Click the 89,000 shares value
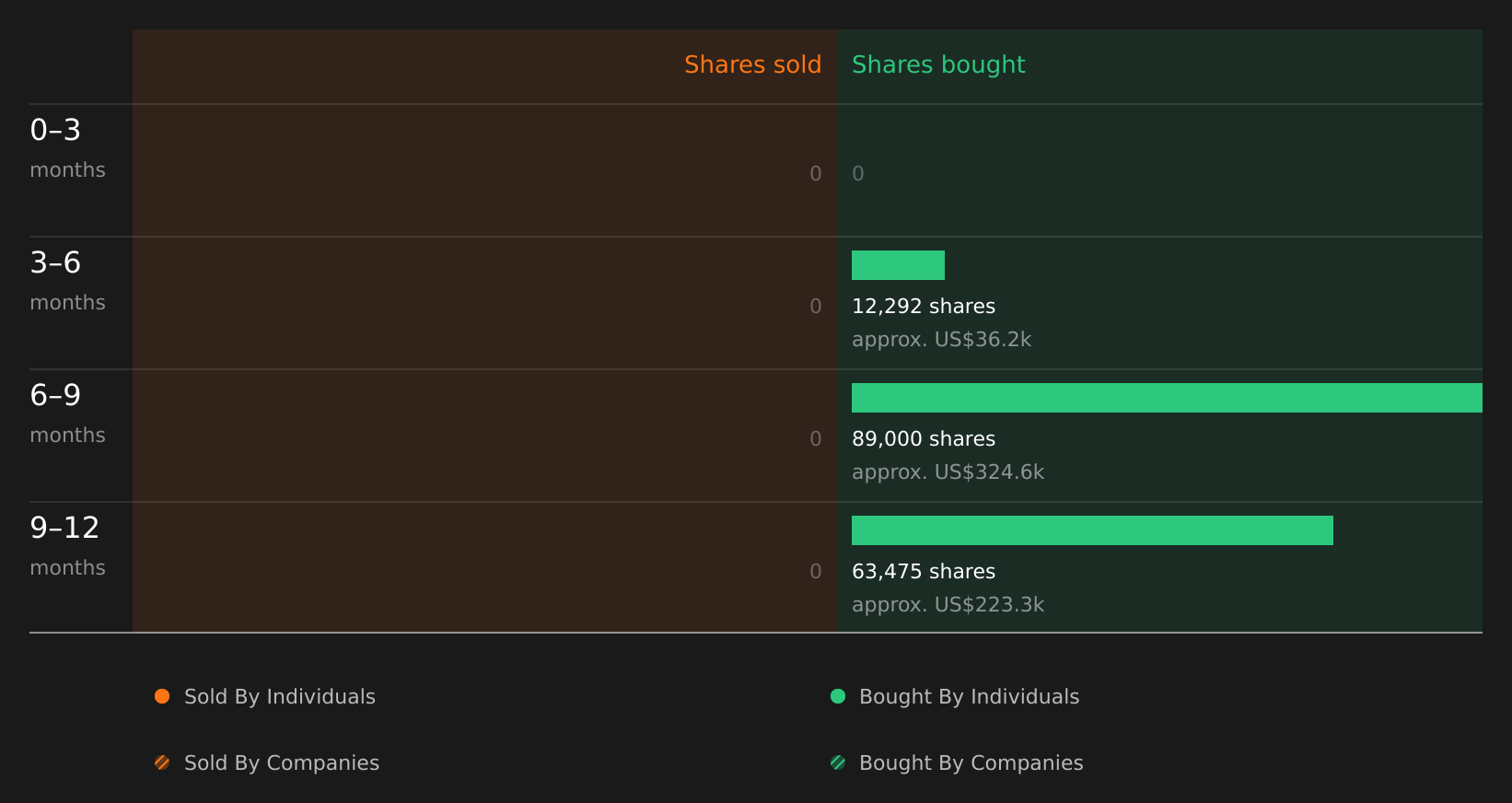 [x=924, y=439]
